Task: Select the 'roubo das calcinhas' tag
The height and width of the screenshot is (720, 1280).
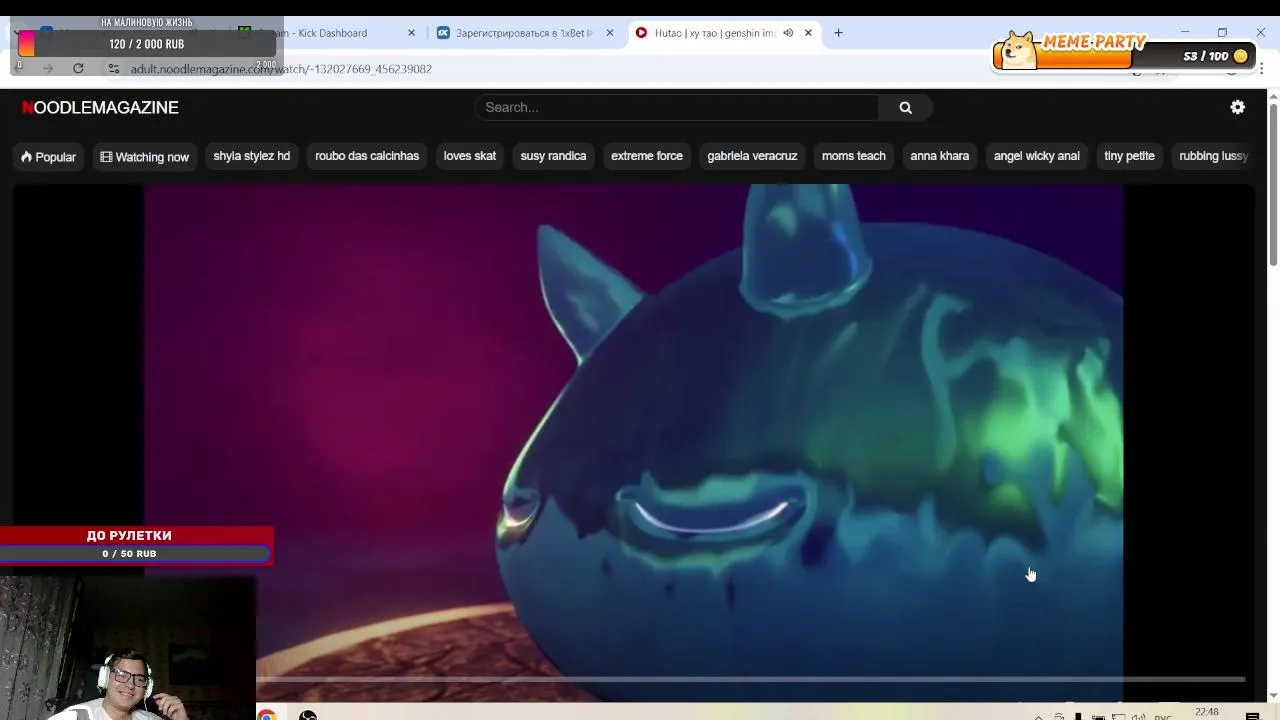Action: [367, 156]
